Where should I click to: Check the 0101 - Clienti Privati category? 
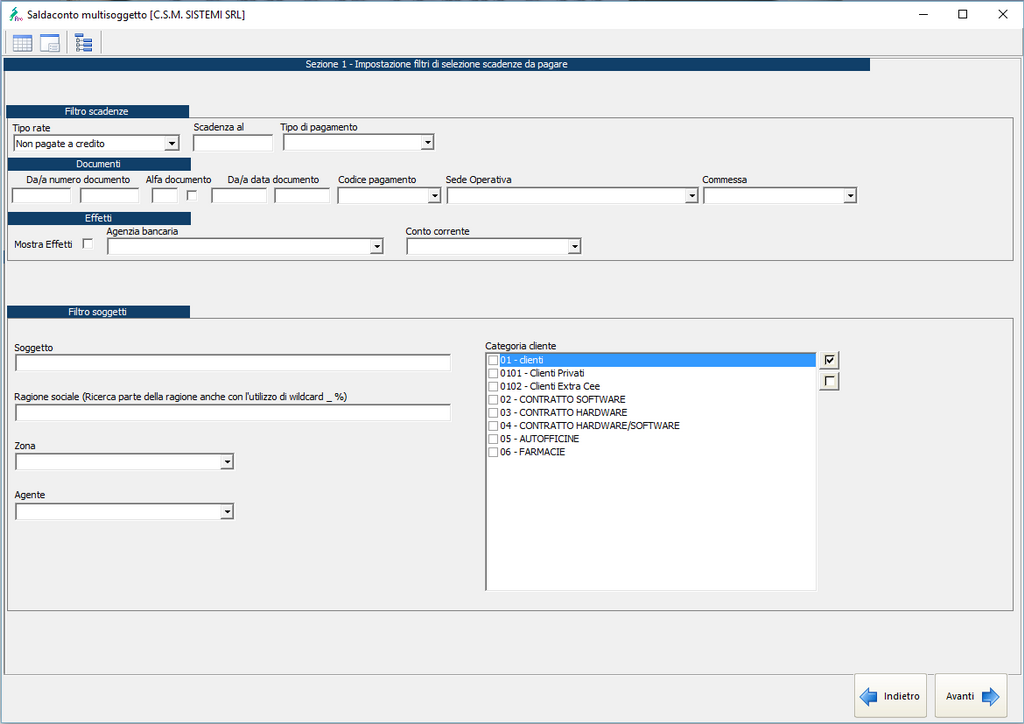493,373
